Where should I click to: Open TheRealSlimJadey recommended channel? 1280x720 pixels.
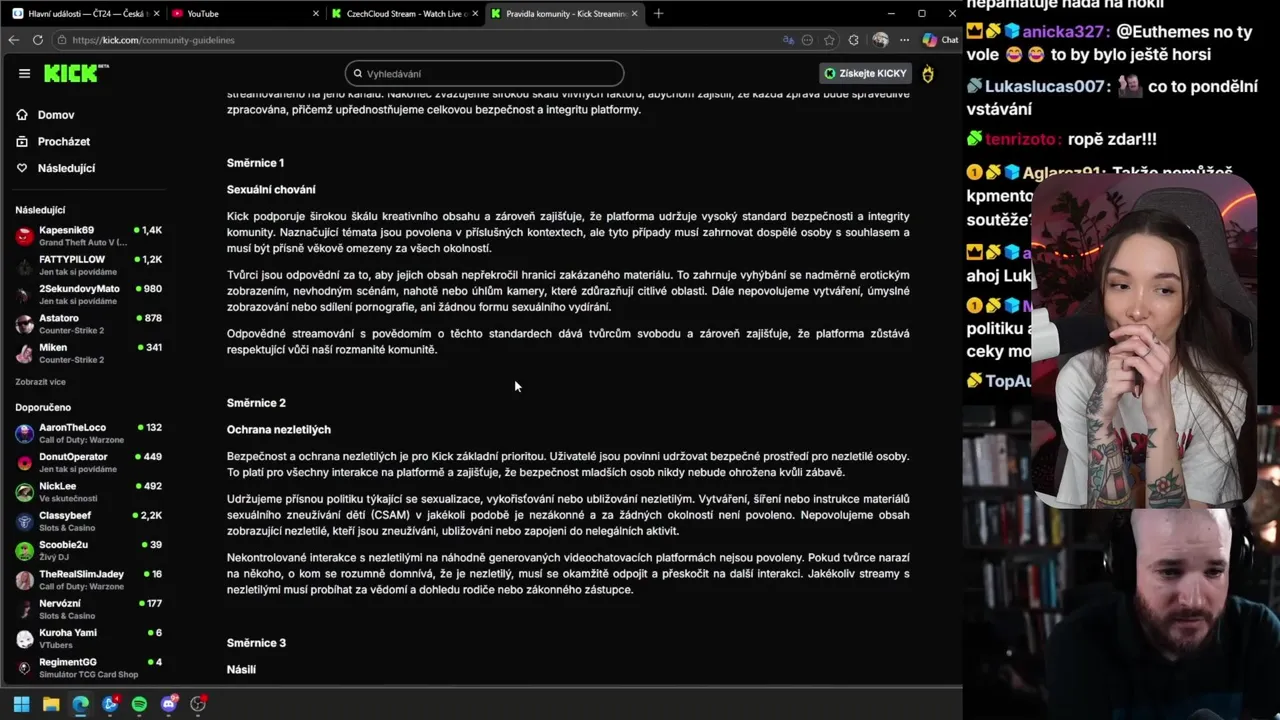(x=88, y=579)
